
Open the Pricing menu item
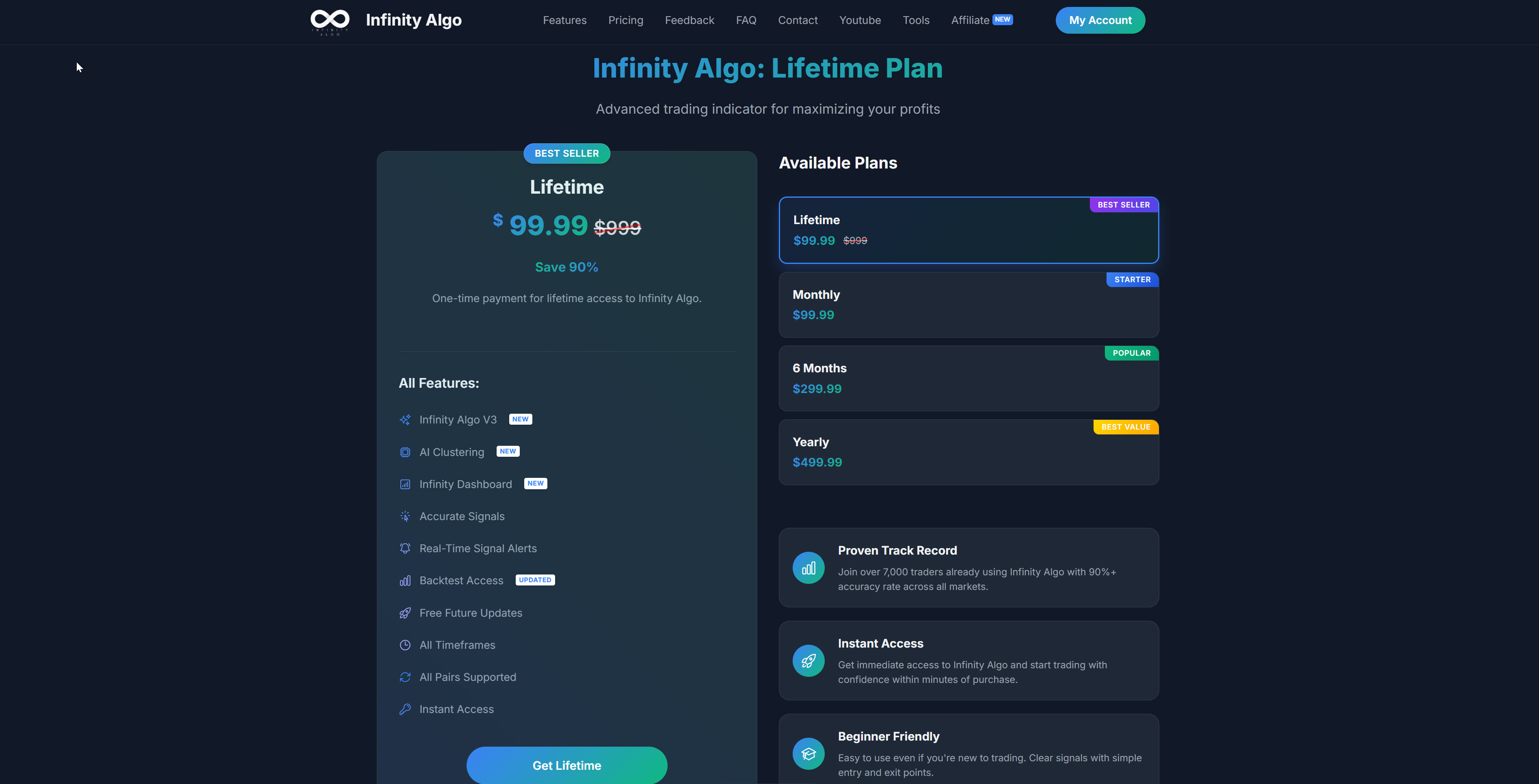click(x=625, y=20)
